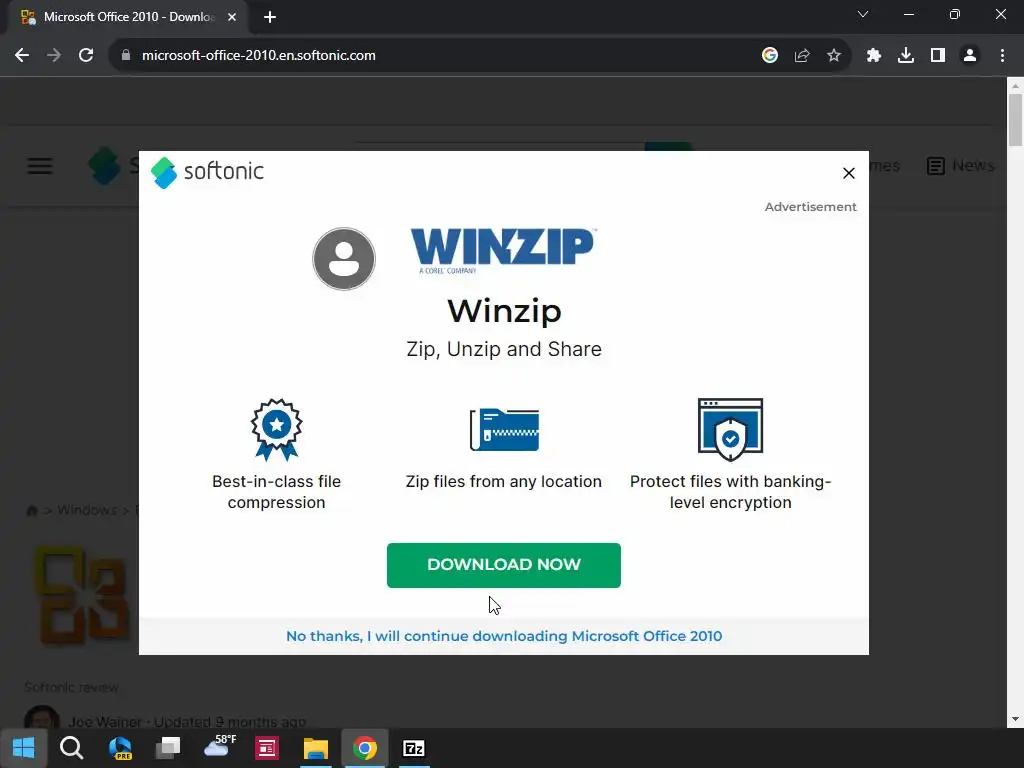Open Windows taskbar search
This screenshot has height=768, width=1024.
coord(71,748)
